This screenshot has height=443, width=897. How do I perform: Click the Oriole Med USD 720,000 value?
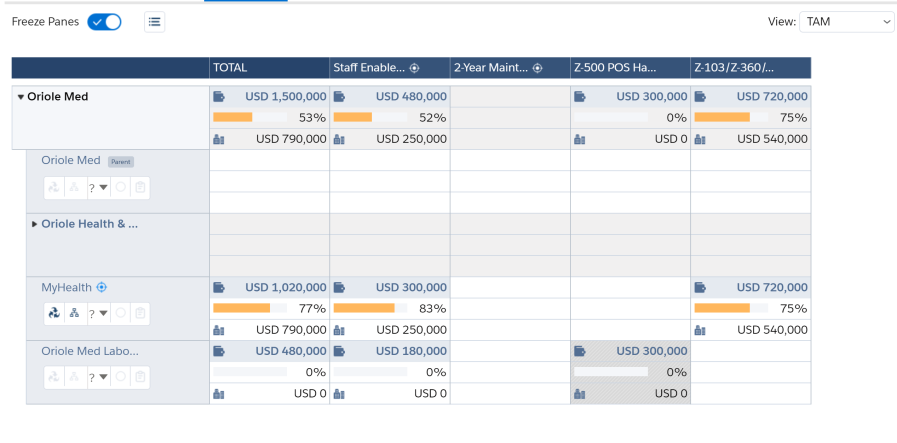(x=772, y=97)
